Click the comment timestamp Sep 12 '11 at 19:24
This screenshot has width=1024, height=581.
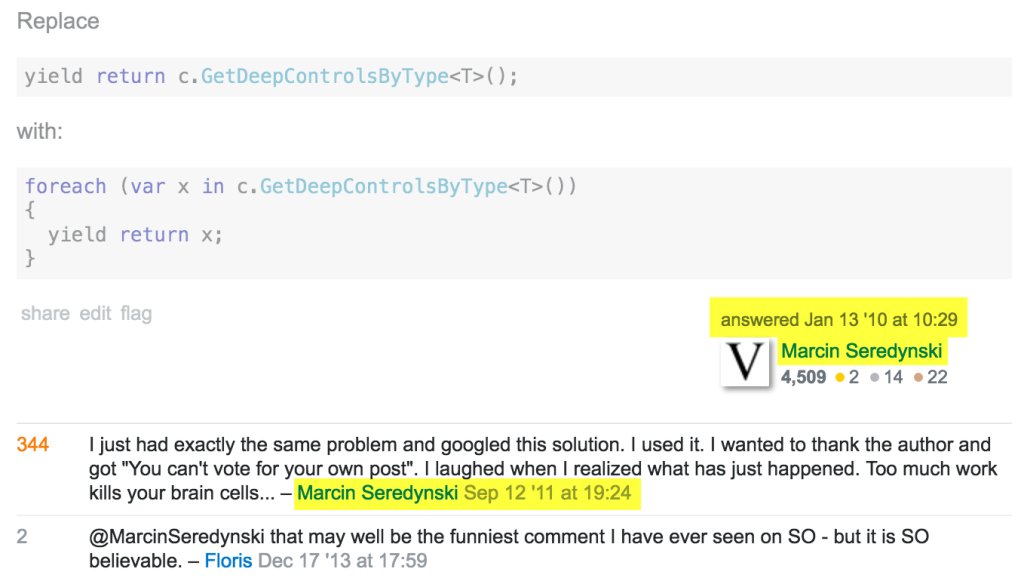click(548, 493)
